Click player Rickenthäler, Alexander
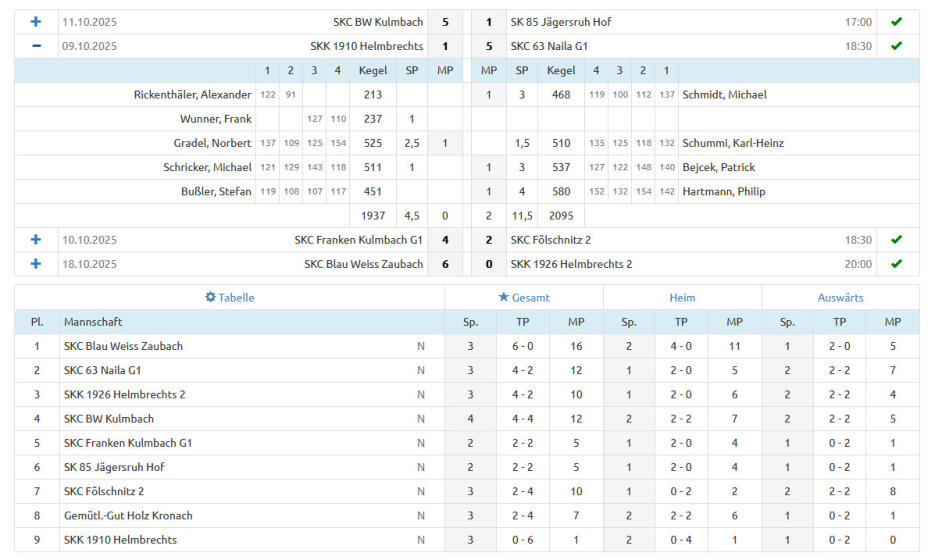 (192, 95)
